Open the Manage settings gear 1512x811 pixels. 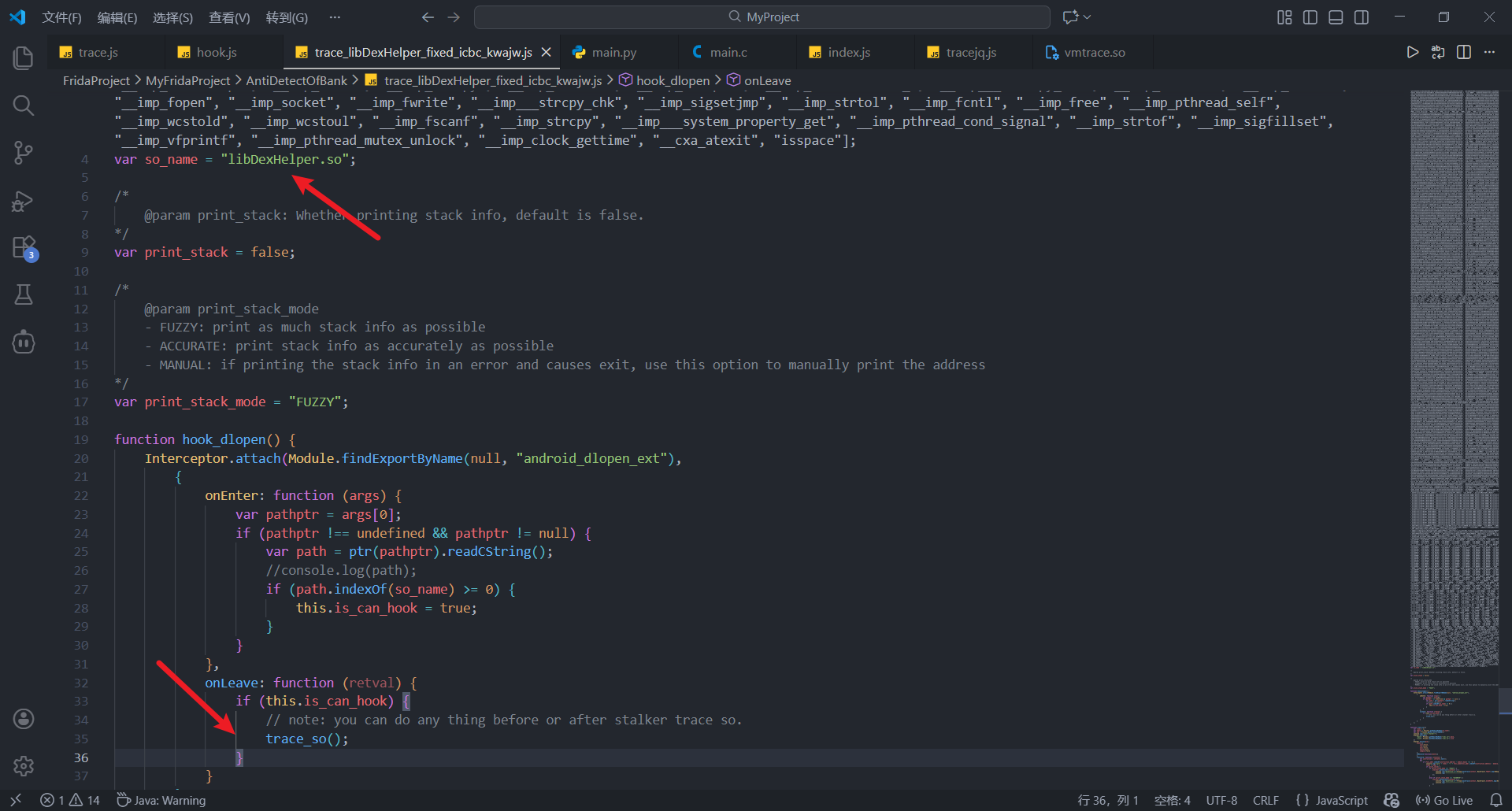[x=24, y=765]
